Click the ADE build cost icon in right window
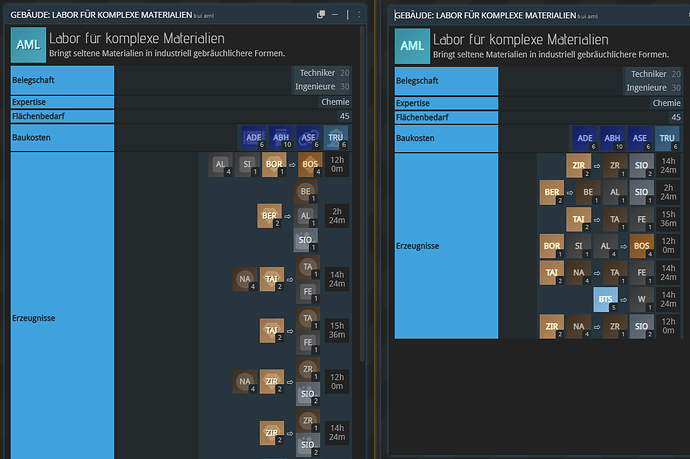The width and height of the screenshot is (690, 459). (x=585, y=138)
